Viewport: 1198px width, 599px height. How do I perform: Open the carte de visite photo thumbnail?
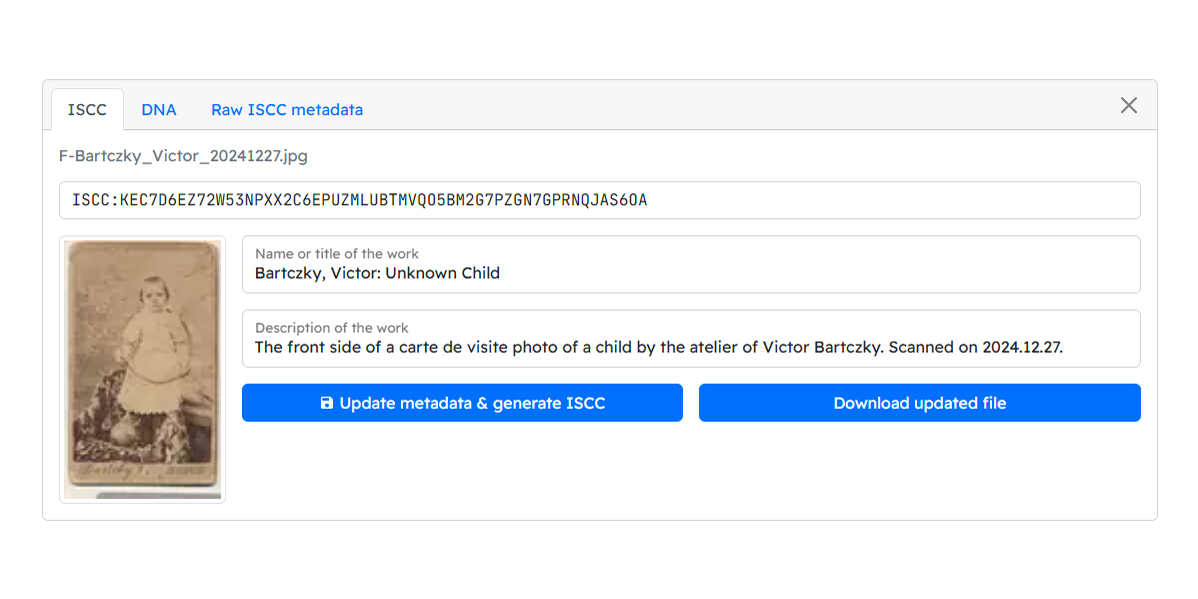142,369
